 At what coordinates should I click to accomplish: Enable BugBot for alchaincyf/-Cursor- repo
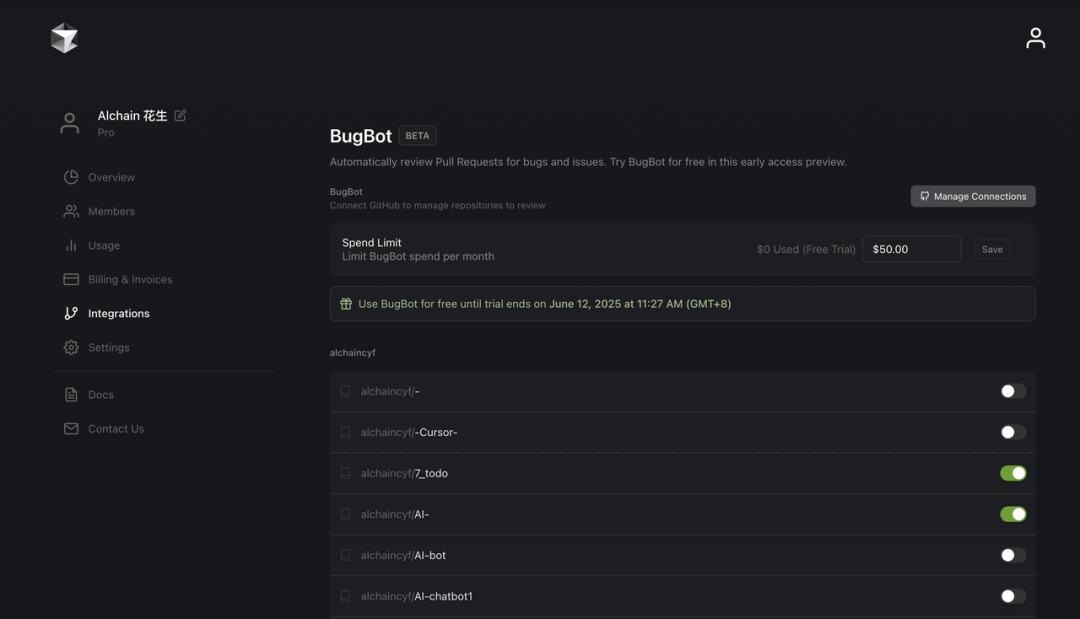(x=1013, y=432)
